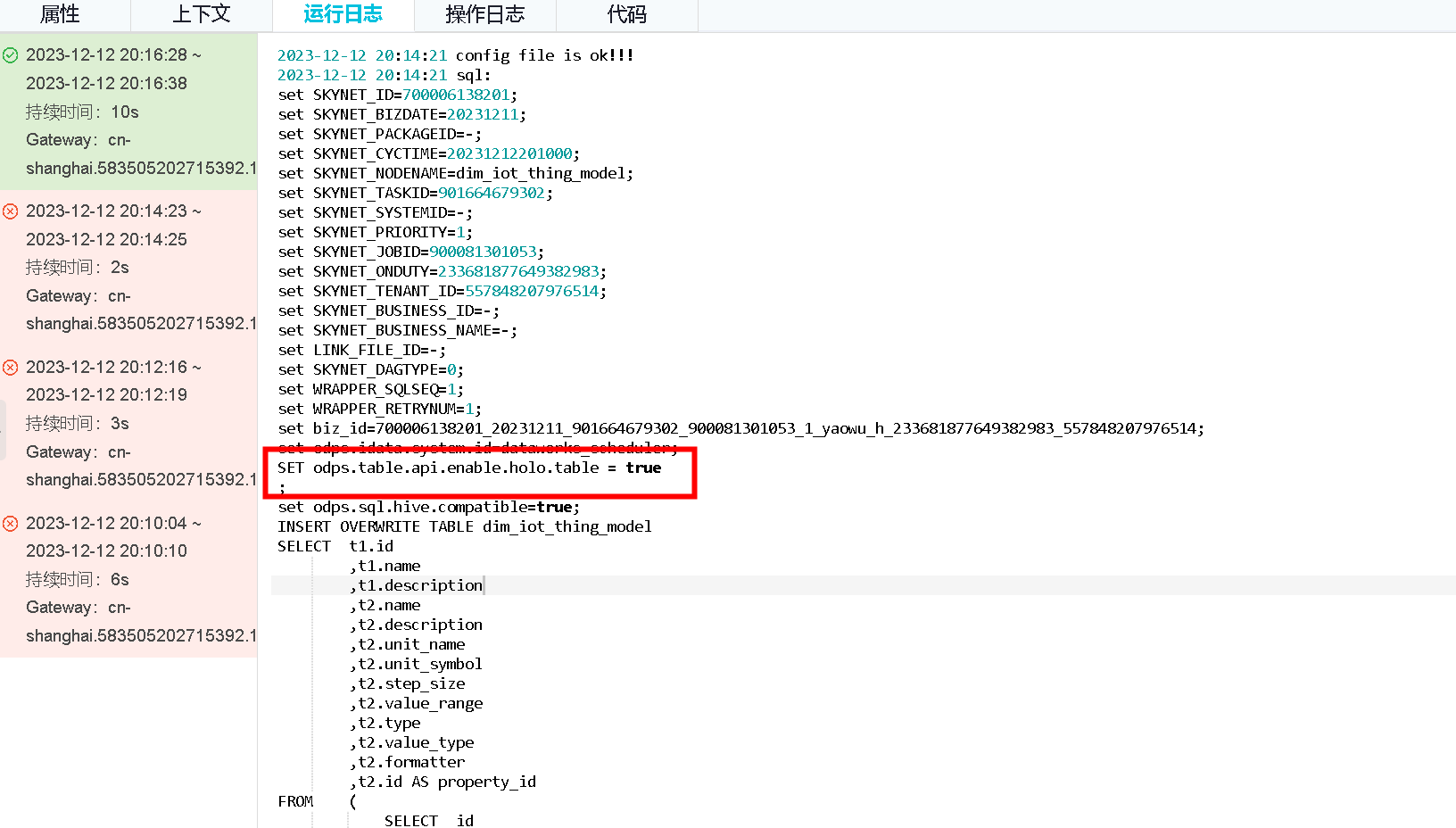The width and height of the screenshot is (1456, 828).
Task: Switch to the 代码 tab
Action: [x=627, y=14]
